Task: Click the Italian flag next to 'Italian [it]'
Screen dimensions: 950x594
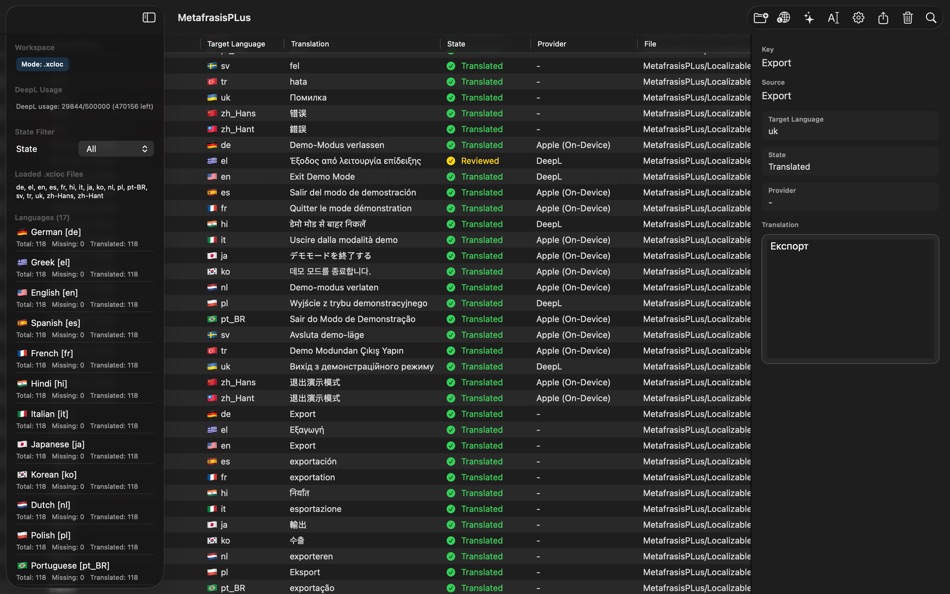Action: coord(22,414)
